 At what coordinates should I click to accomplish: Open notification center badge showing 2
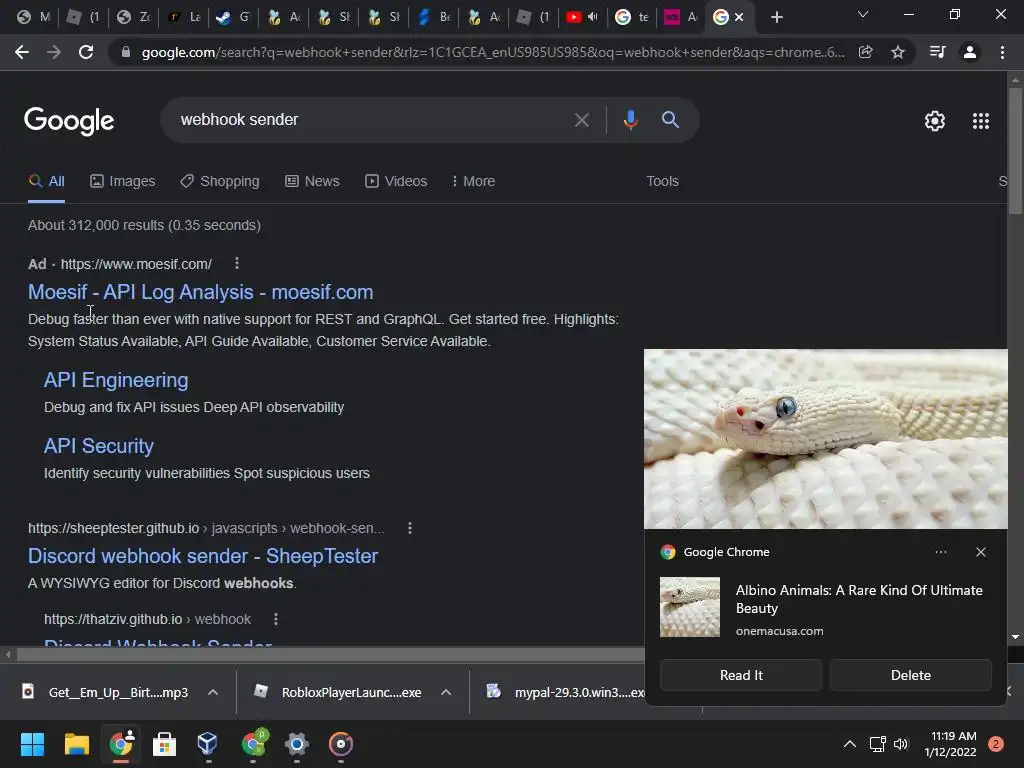pyautogui.click(x=995, y=744)
